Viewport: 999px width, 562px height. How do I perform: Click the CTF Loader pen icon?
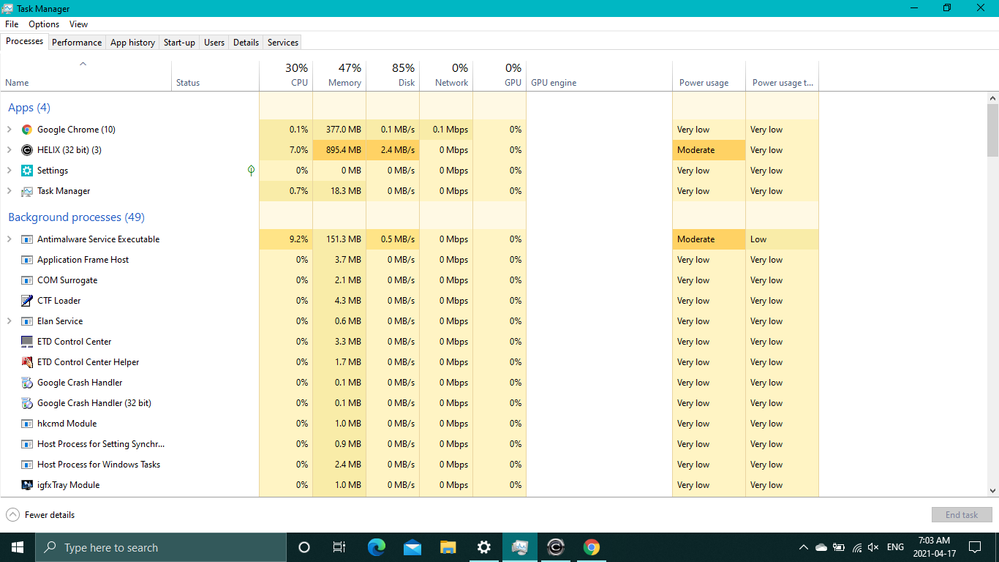[27, 301]
